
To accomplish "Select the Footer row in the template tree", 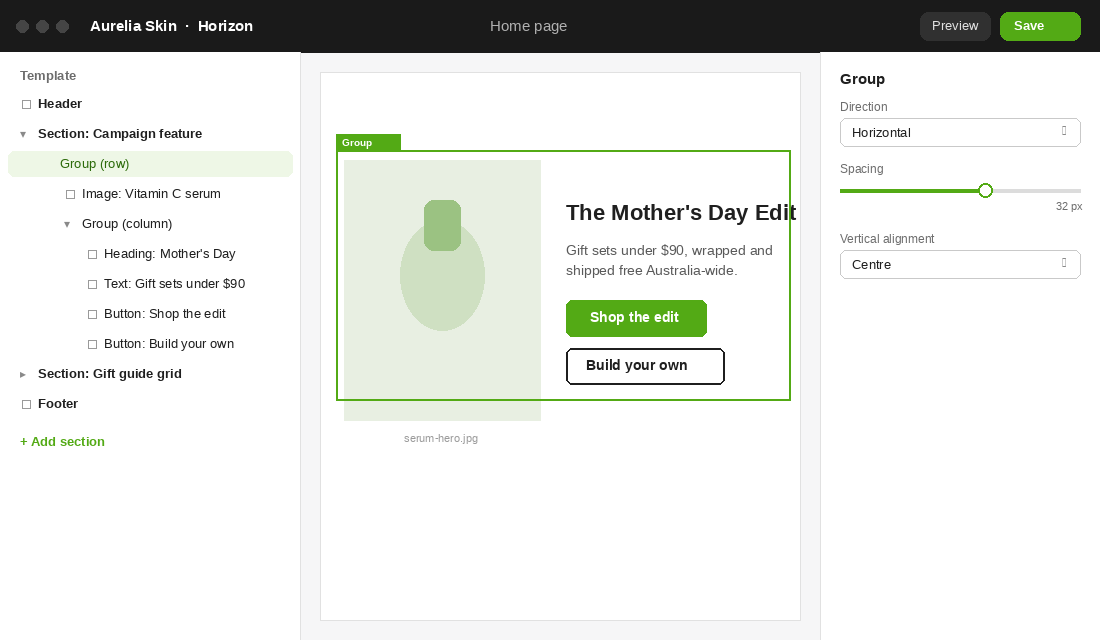I will pos(150,404).
